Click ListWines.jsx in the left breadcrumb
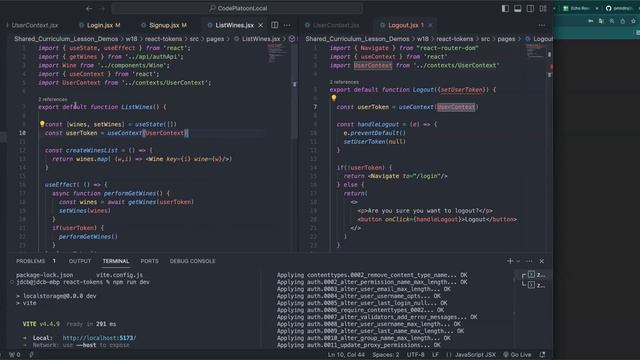 pos(261,39)
